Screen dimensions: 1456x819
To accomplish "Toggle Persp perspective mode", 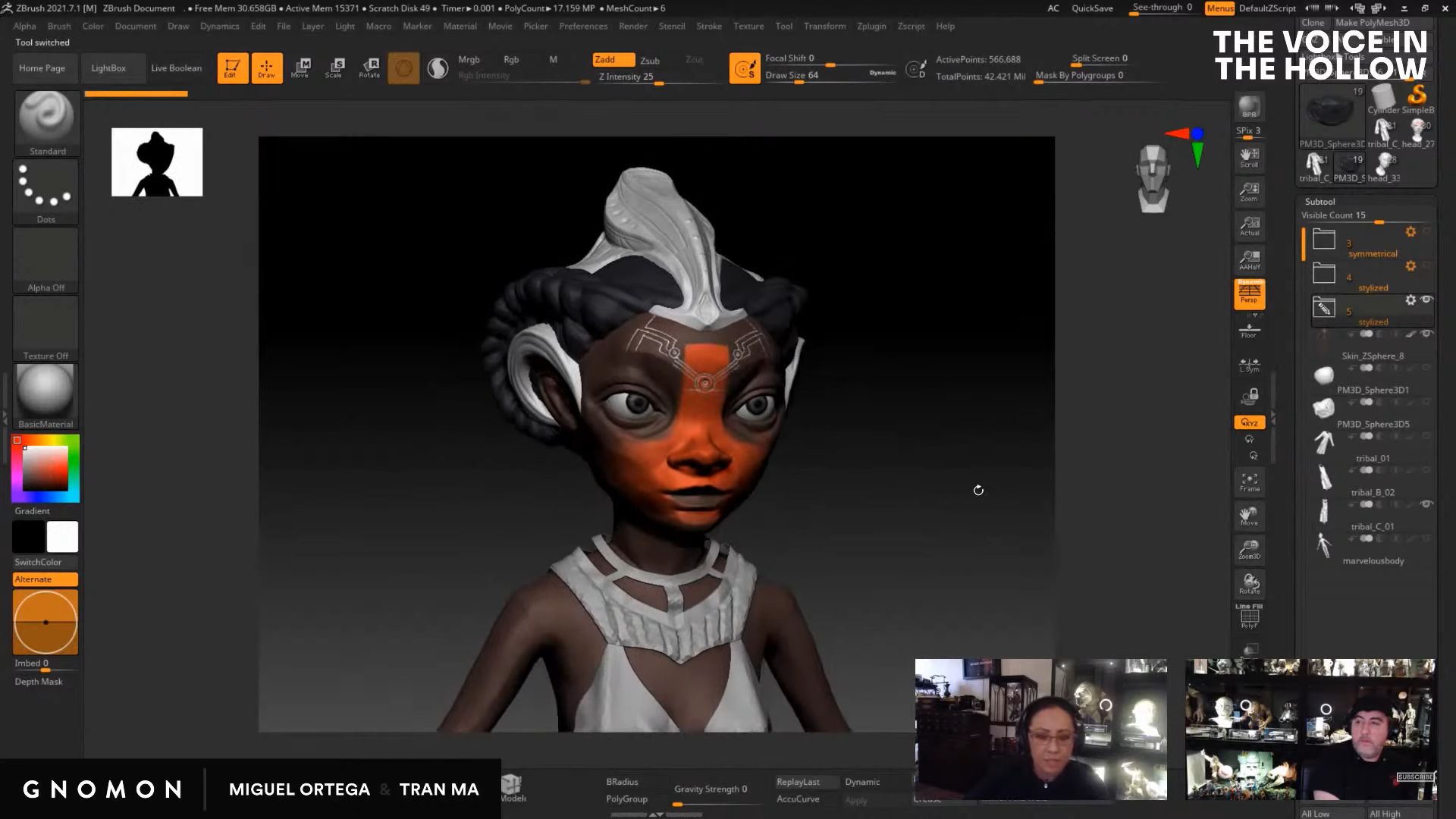I will point(1249,293).
